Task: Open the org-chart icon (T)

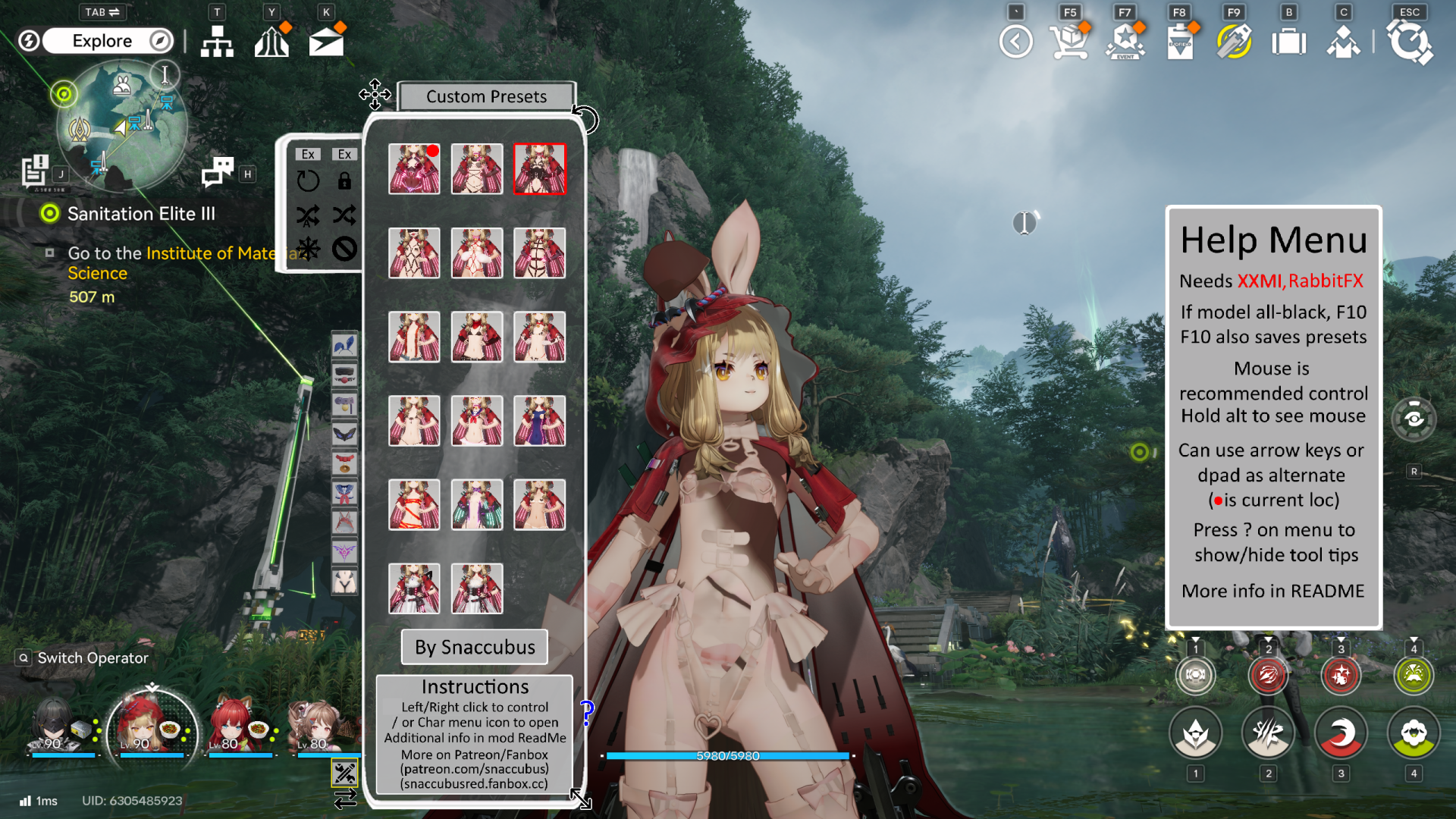Action: pyautogui.click(x=217, y=42)
